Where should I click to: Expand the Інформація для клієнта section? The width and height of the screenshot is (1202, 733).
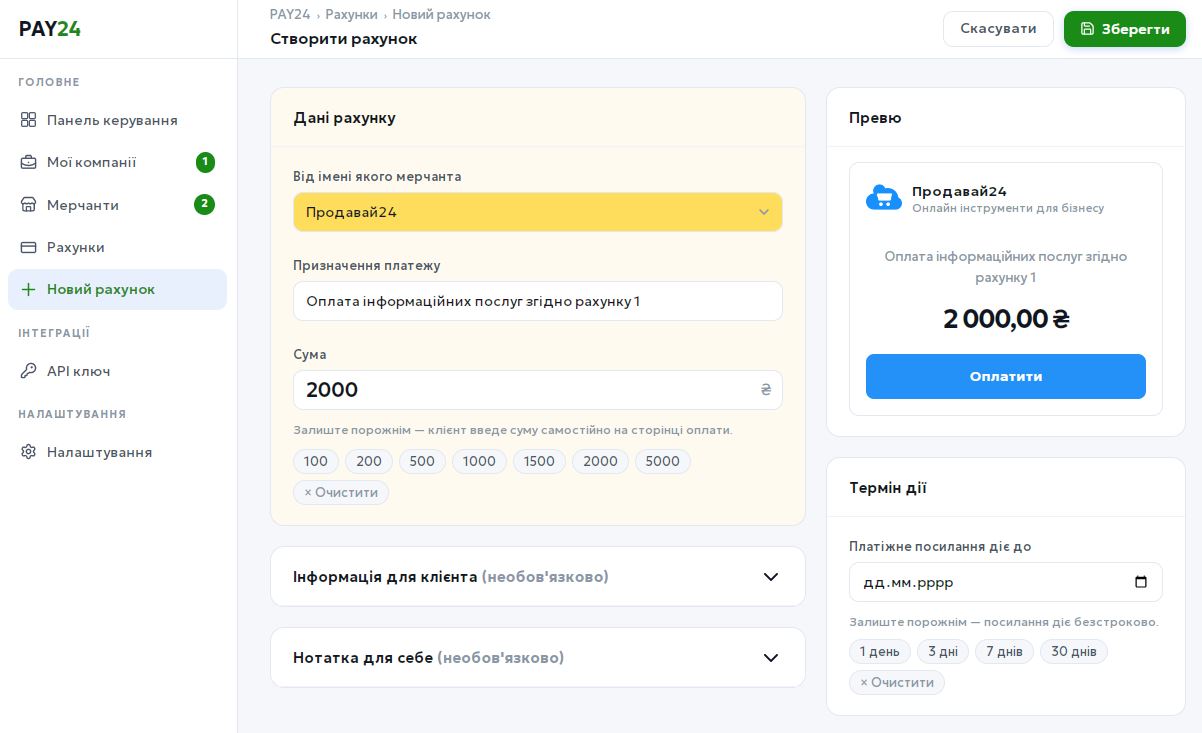tap(537, 577)
